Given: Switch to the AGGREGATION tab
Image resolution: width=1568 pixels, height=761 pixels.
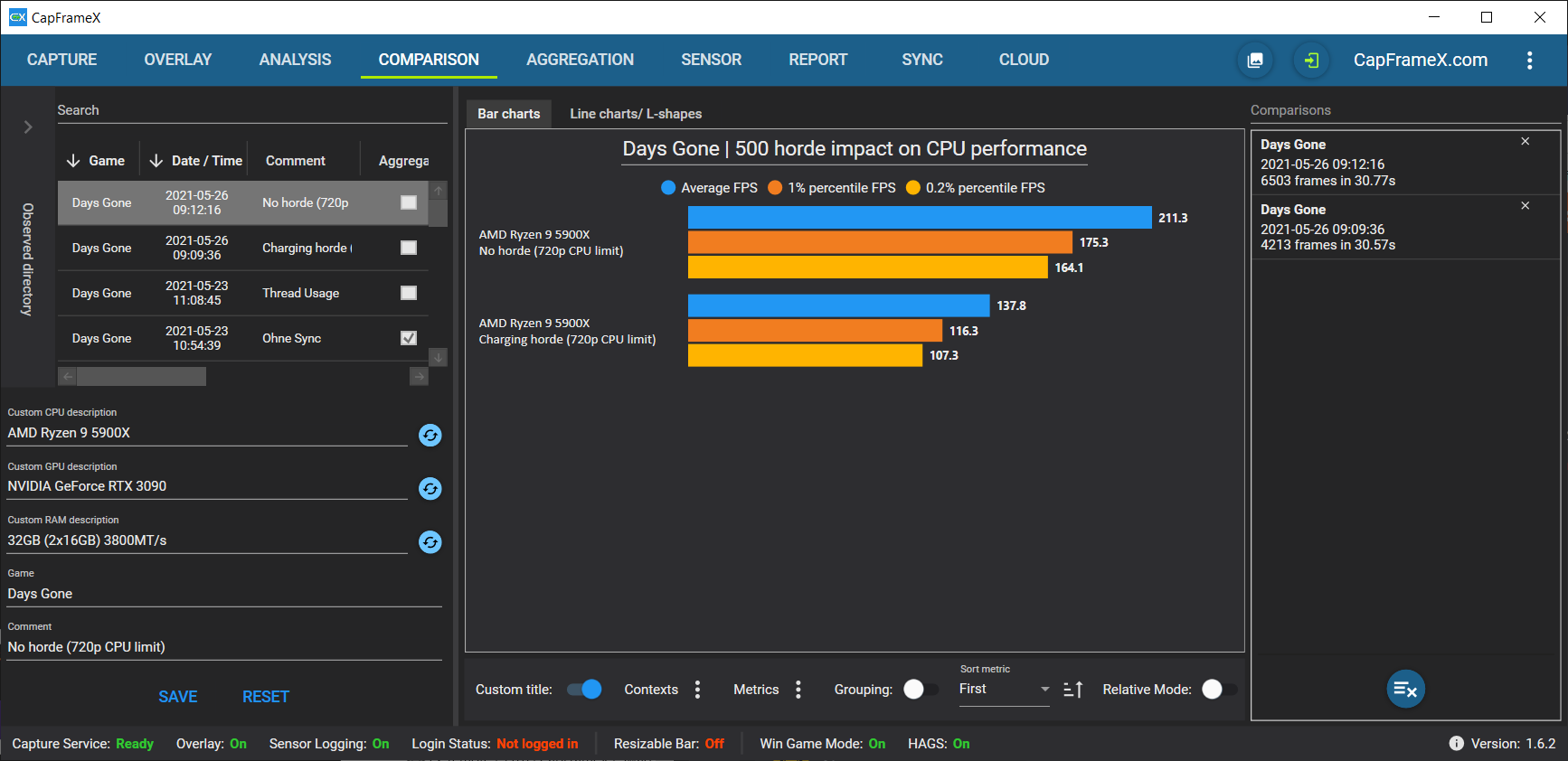Looking at the screenshot, I should click(x=581, y=60).
